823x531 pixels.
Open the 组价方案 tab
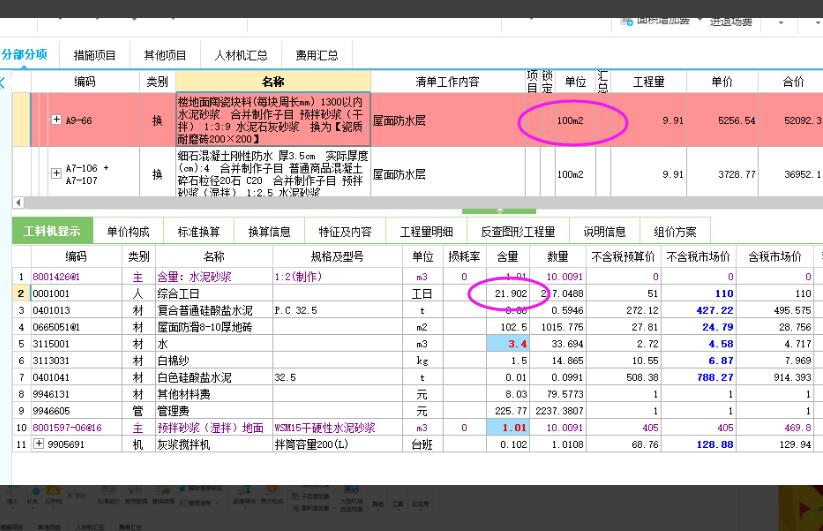(x=675, y=231)
